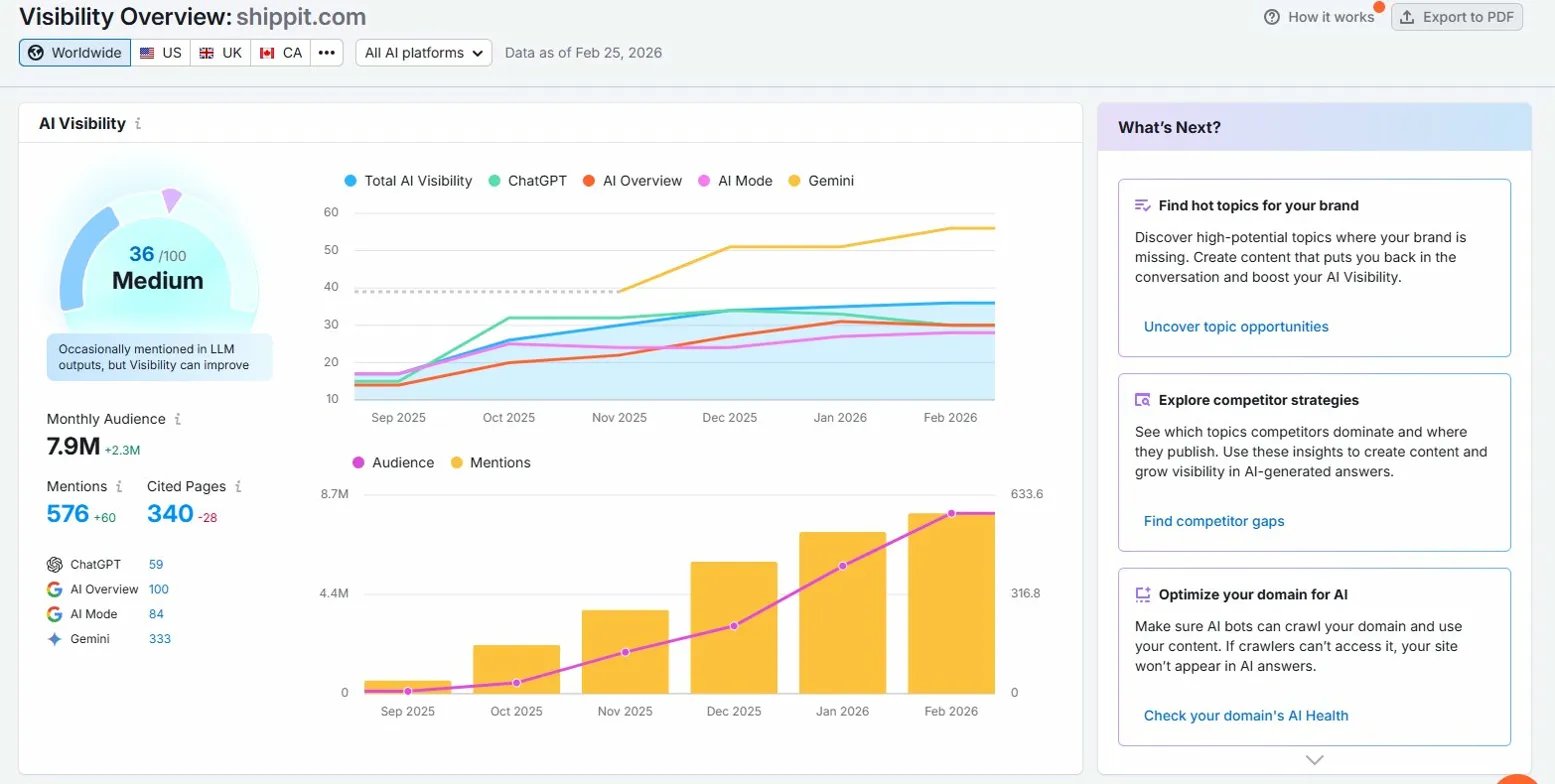The image size is (1555, 784).
Task: Click the Monthly Audience value 7.9M
Action: coord(73,447)
